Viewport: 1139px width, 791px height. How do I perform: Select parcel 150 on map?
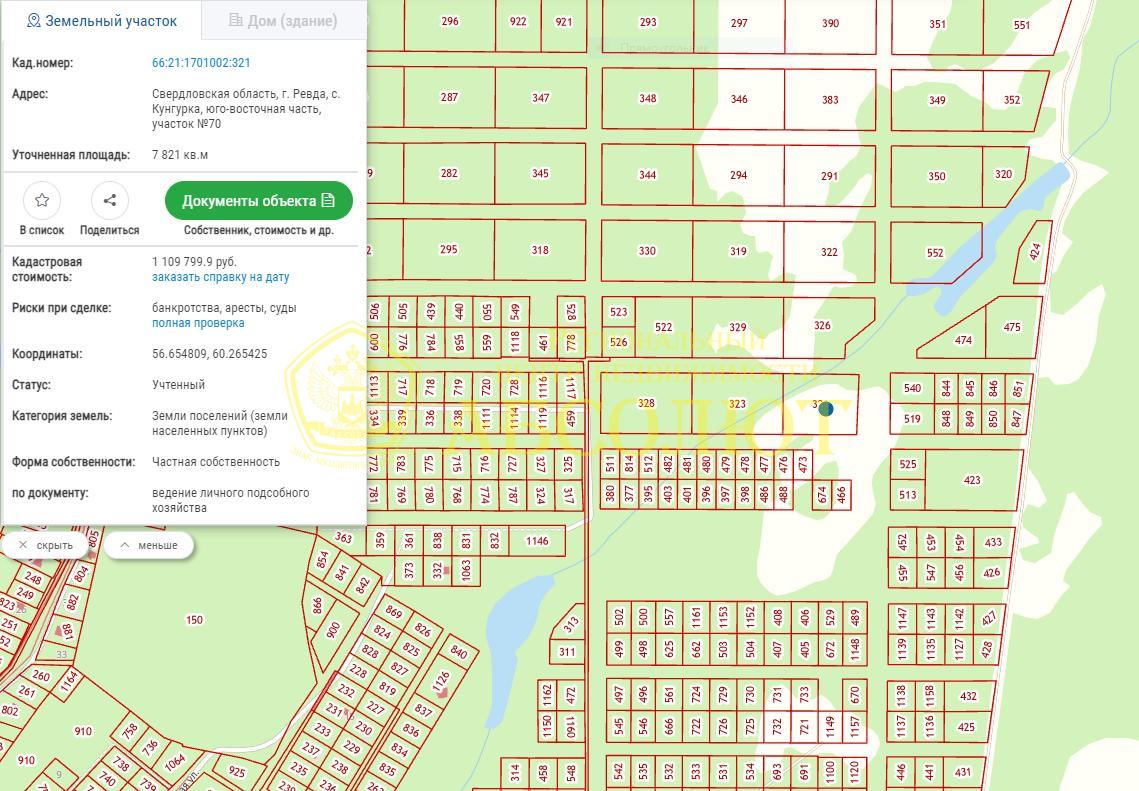(194, 620)
